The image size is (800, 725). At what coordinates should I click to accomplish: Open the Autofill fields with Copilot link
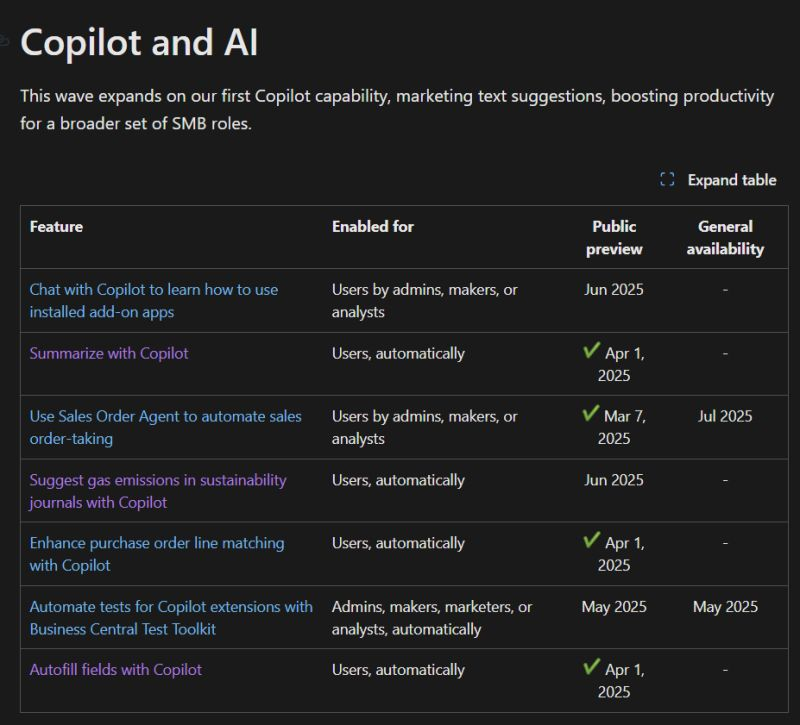coord(115,669)
